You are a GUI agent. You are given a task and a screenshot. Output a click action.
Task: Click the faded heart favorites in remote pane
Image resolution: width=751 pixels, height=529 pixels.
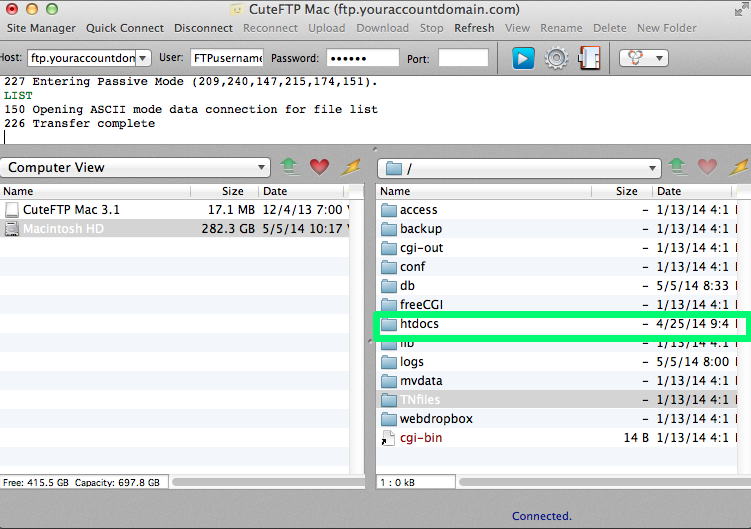coord(707,167)
